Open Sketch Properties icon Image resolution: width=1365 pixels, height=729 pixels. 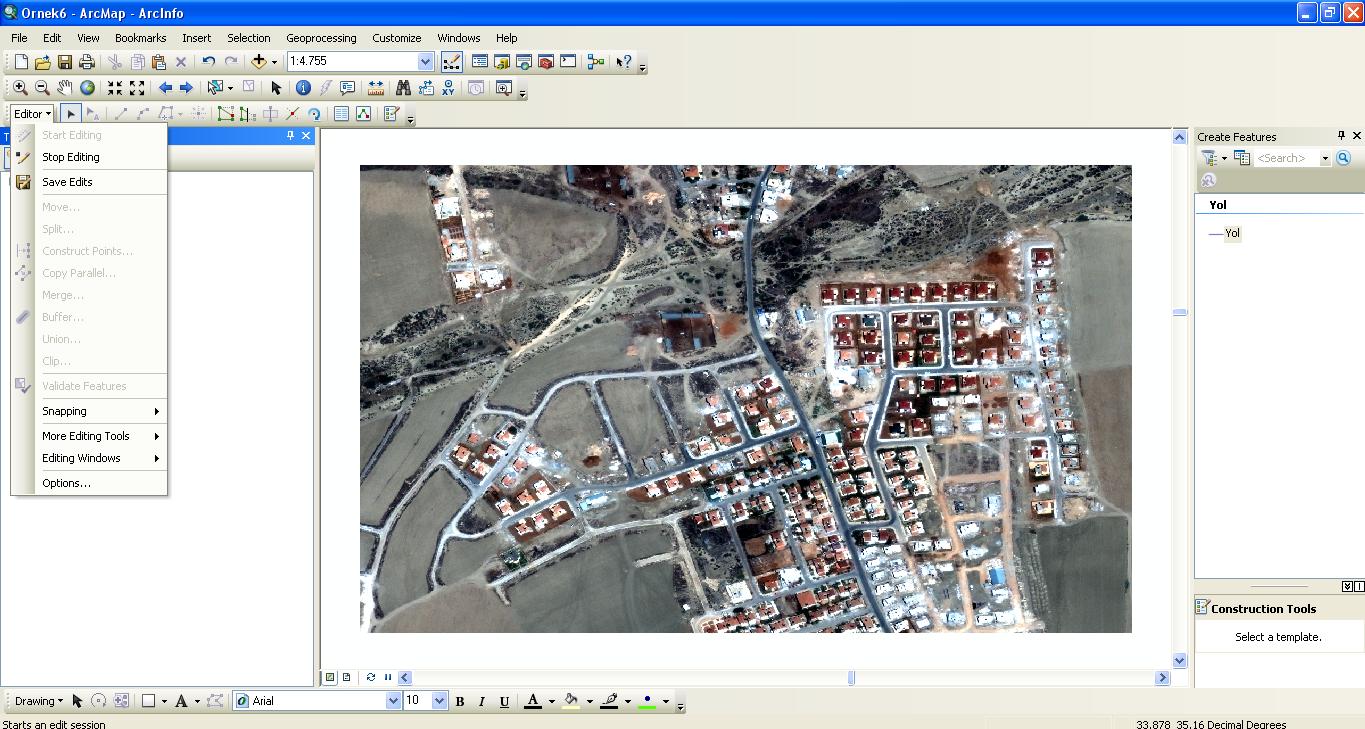point(363,114)
